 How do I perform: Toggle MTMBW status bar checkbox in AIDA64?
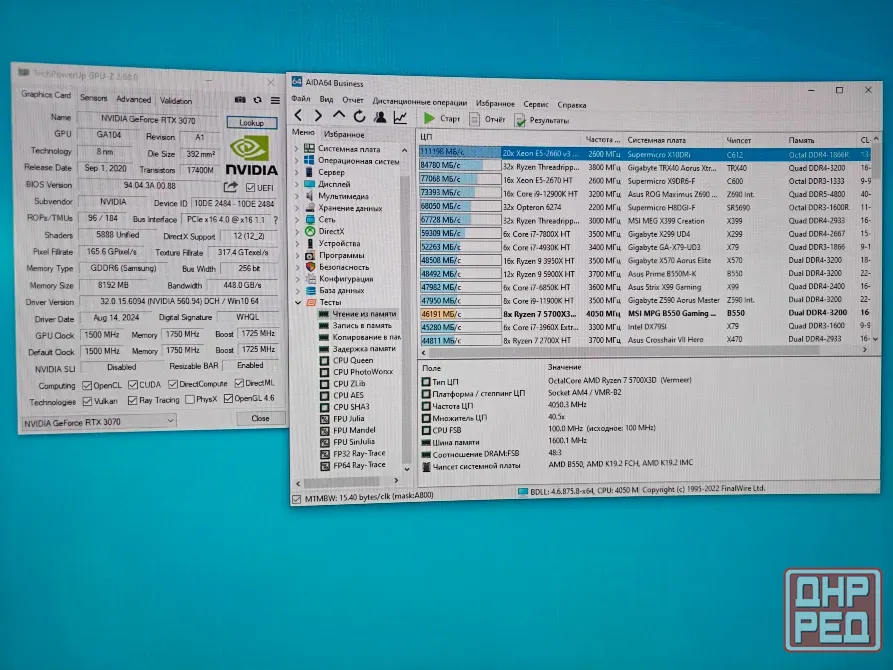click(x=297, y=499)
